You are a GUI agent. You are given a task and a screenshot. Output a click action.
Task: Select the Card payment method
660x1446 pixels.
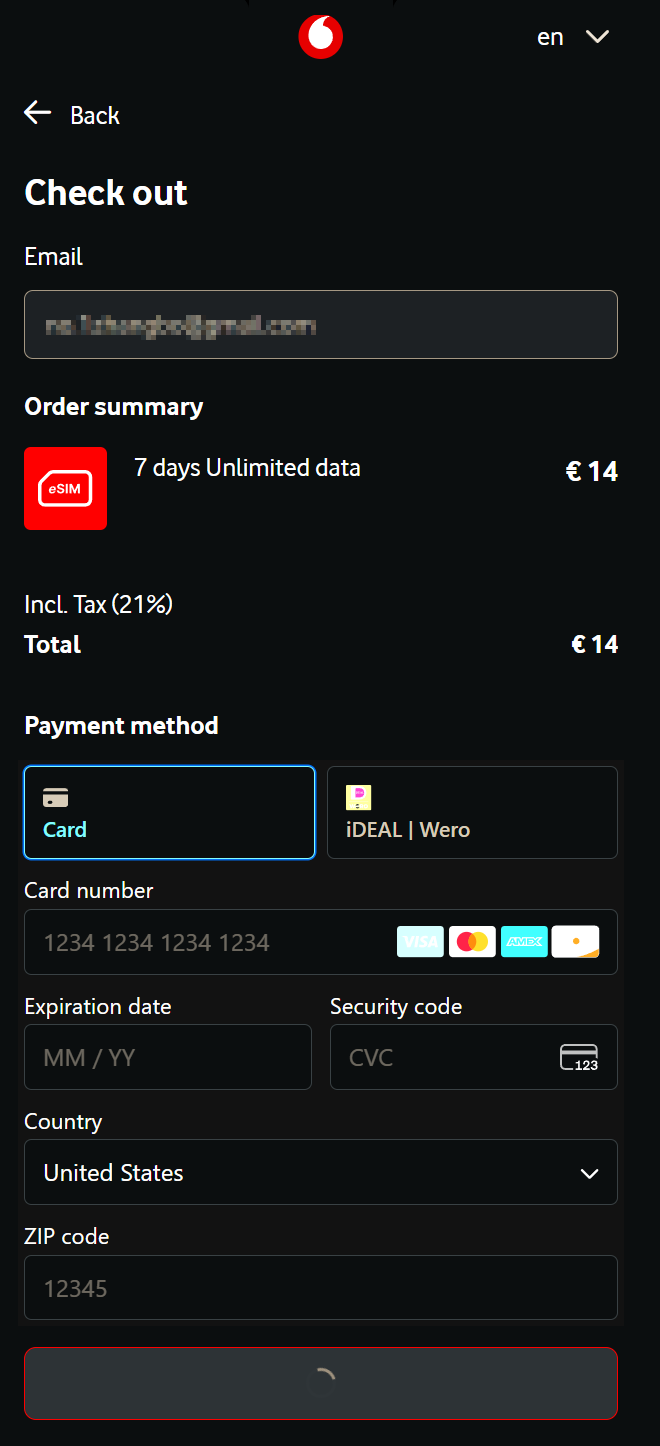[x=169, y=813]
